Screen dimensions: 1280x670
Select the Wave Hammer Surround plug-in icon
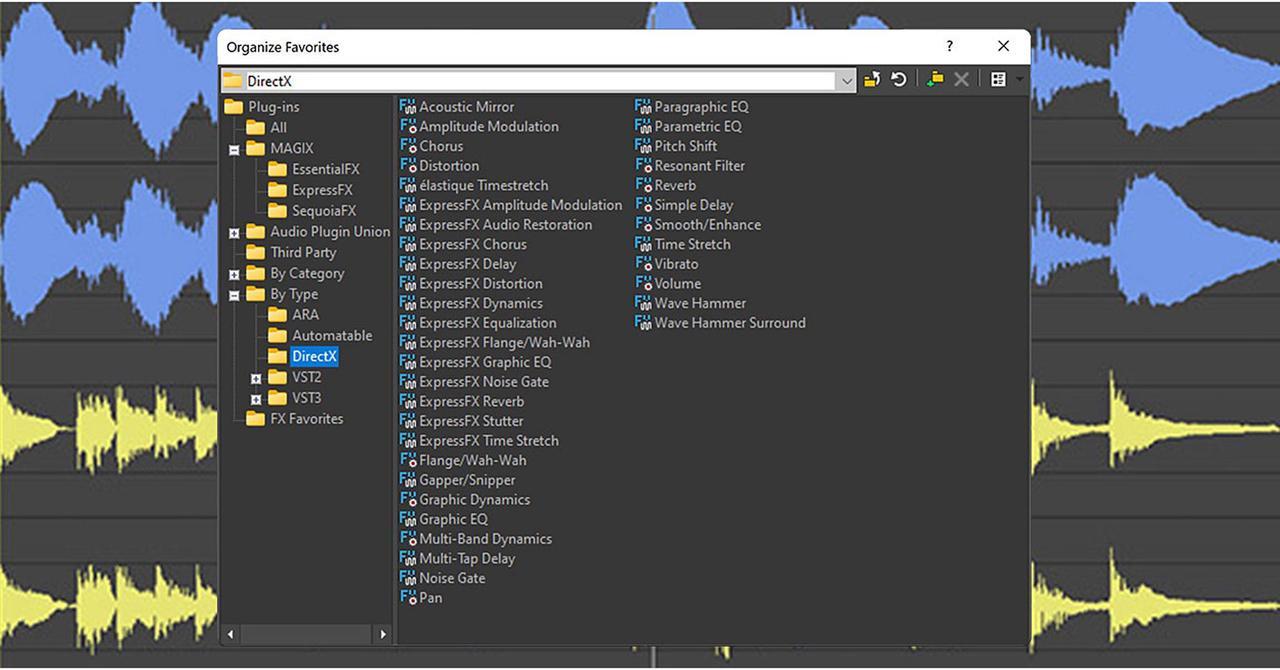coord(643,323)
